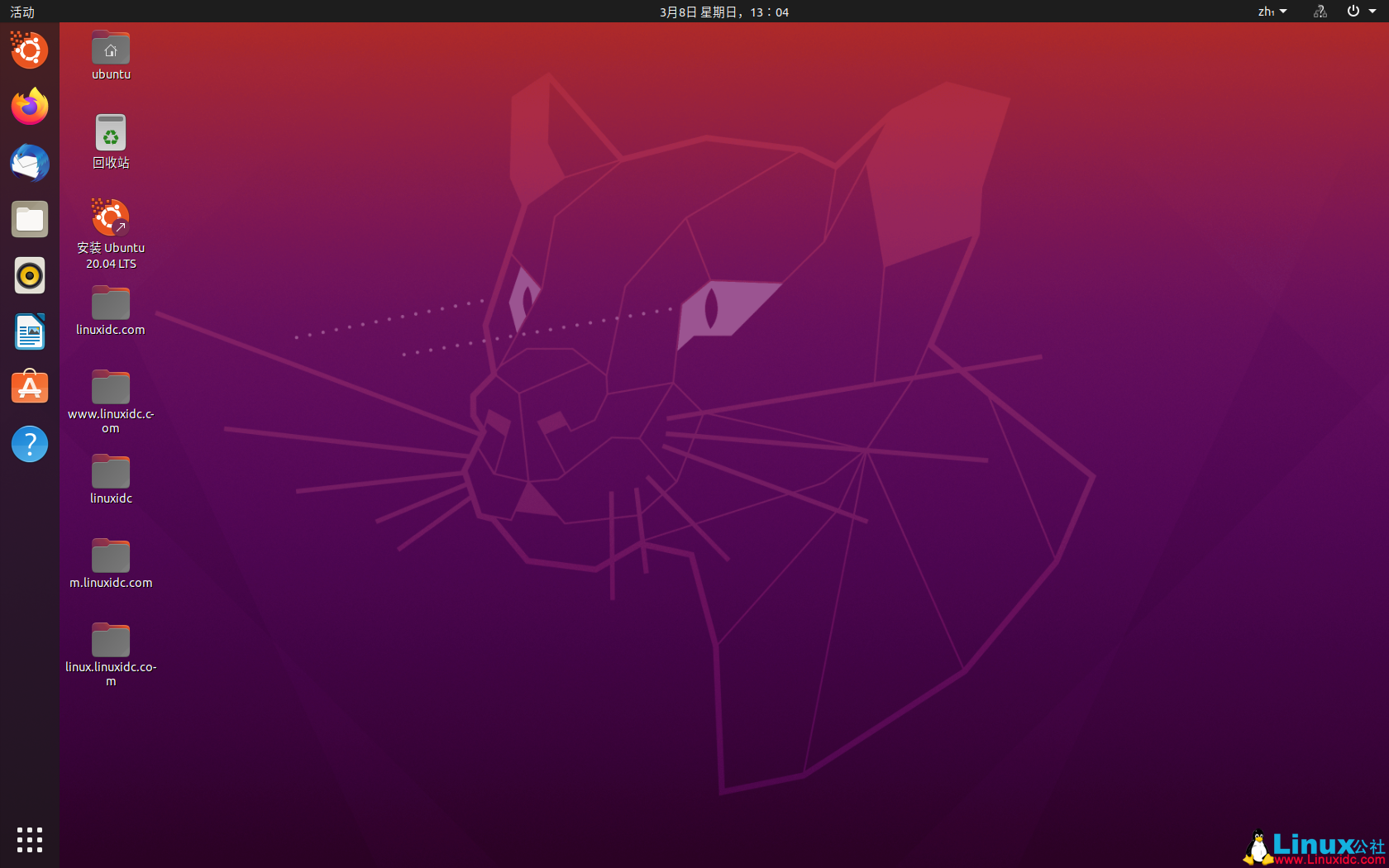Image resolution: width=1389 pixels, height=868 pixels.
Task: Open the 活动 Activities menu
Action: tap(21, 12)
